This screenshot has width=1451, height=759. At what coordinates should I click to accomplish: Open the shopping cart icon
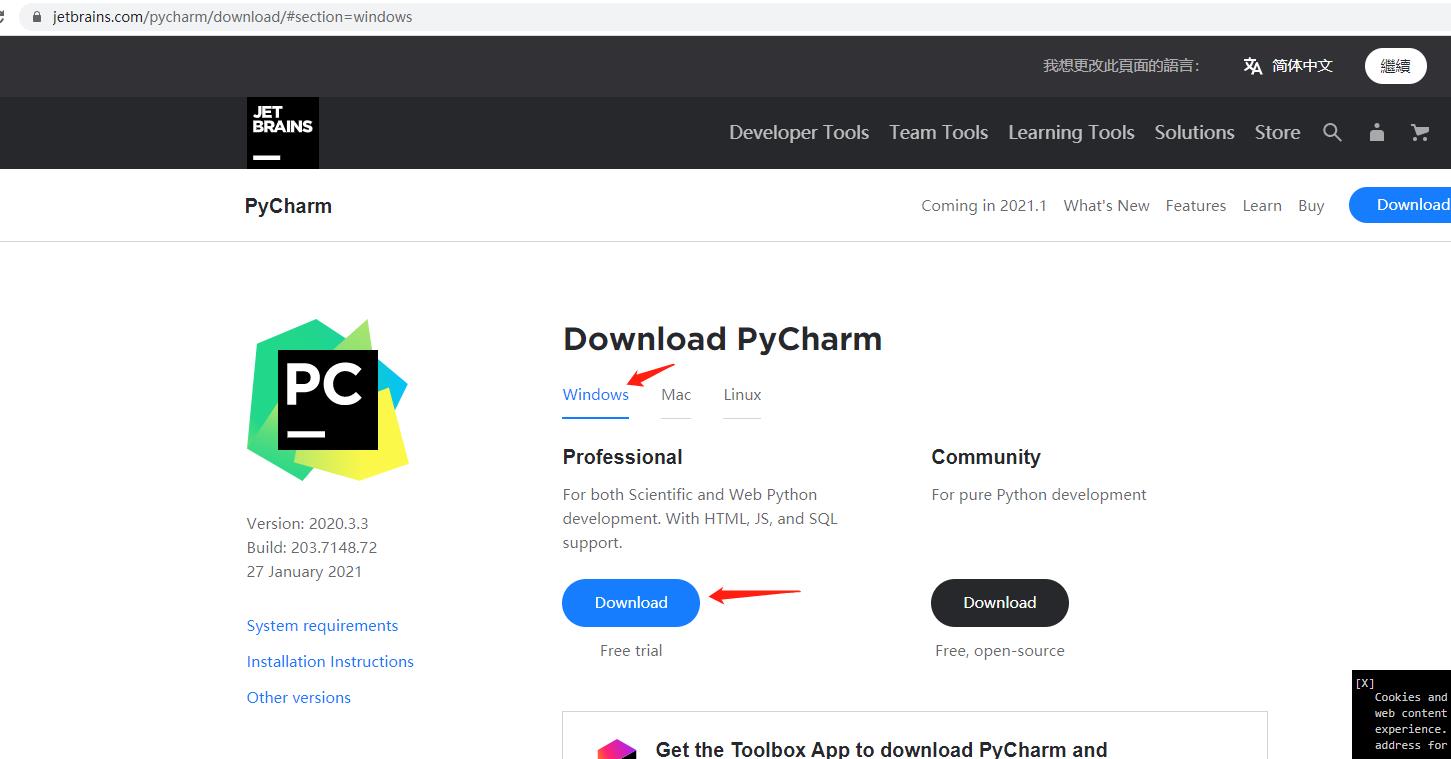1420,132
